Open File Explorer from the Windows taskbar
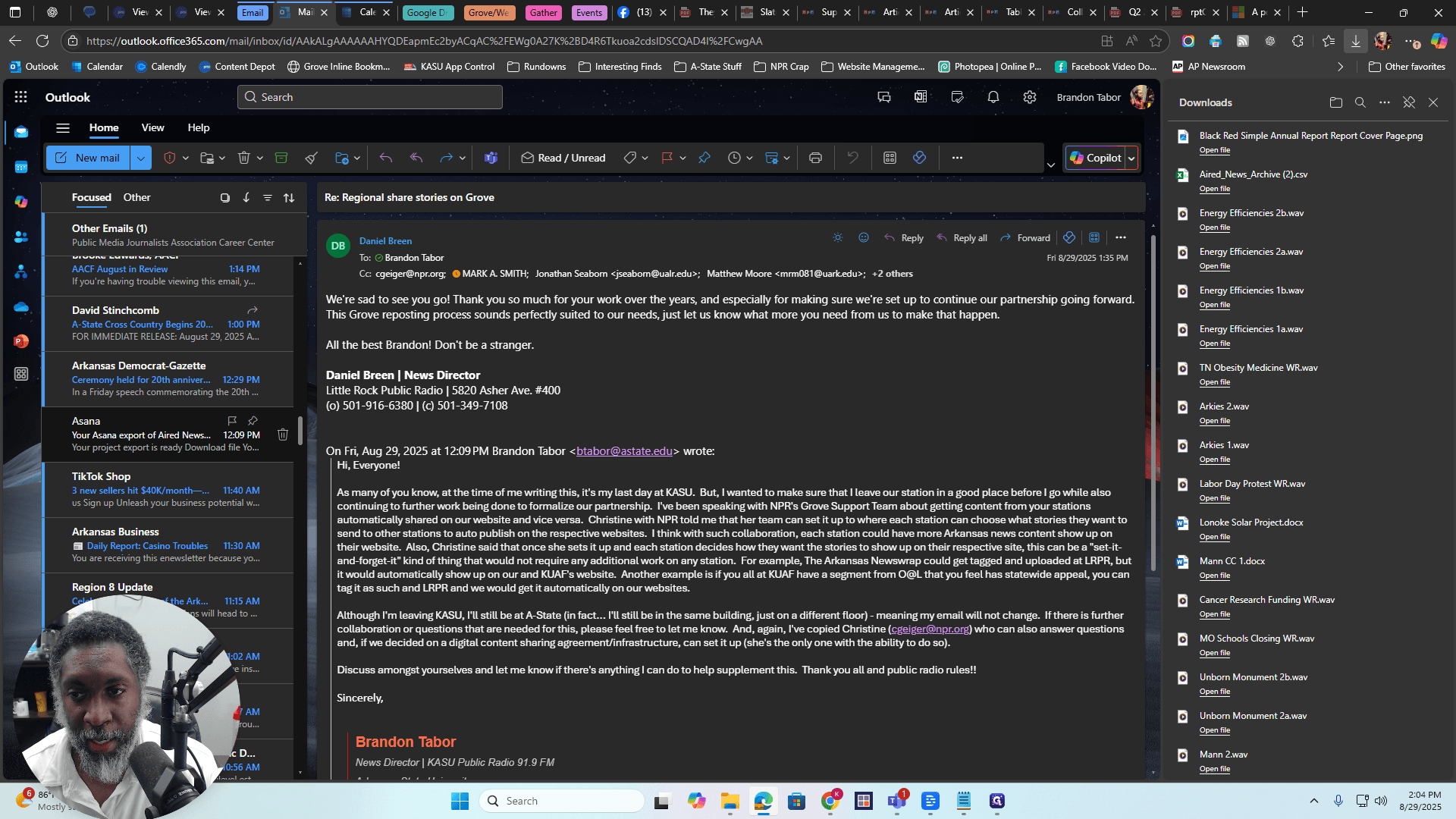 [730, 801]
